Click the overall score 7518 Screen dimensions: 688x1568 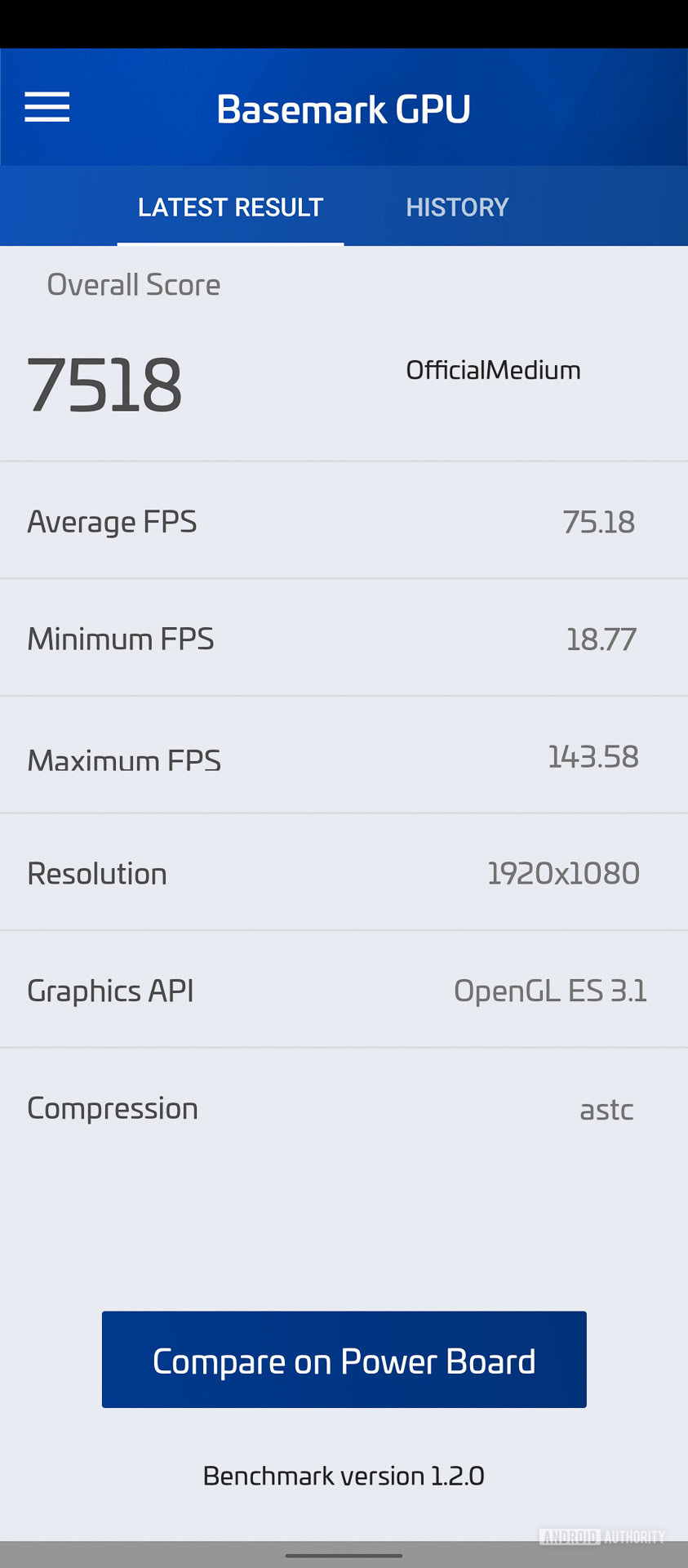pyautogui.click(x=104, y=385)
